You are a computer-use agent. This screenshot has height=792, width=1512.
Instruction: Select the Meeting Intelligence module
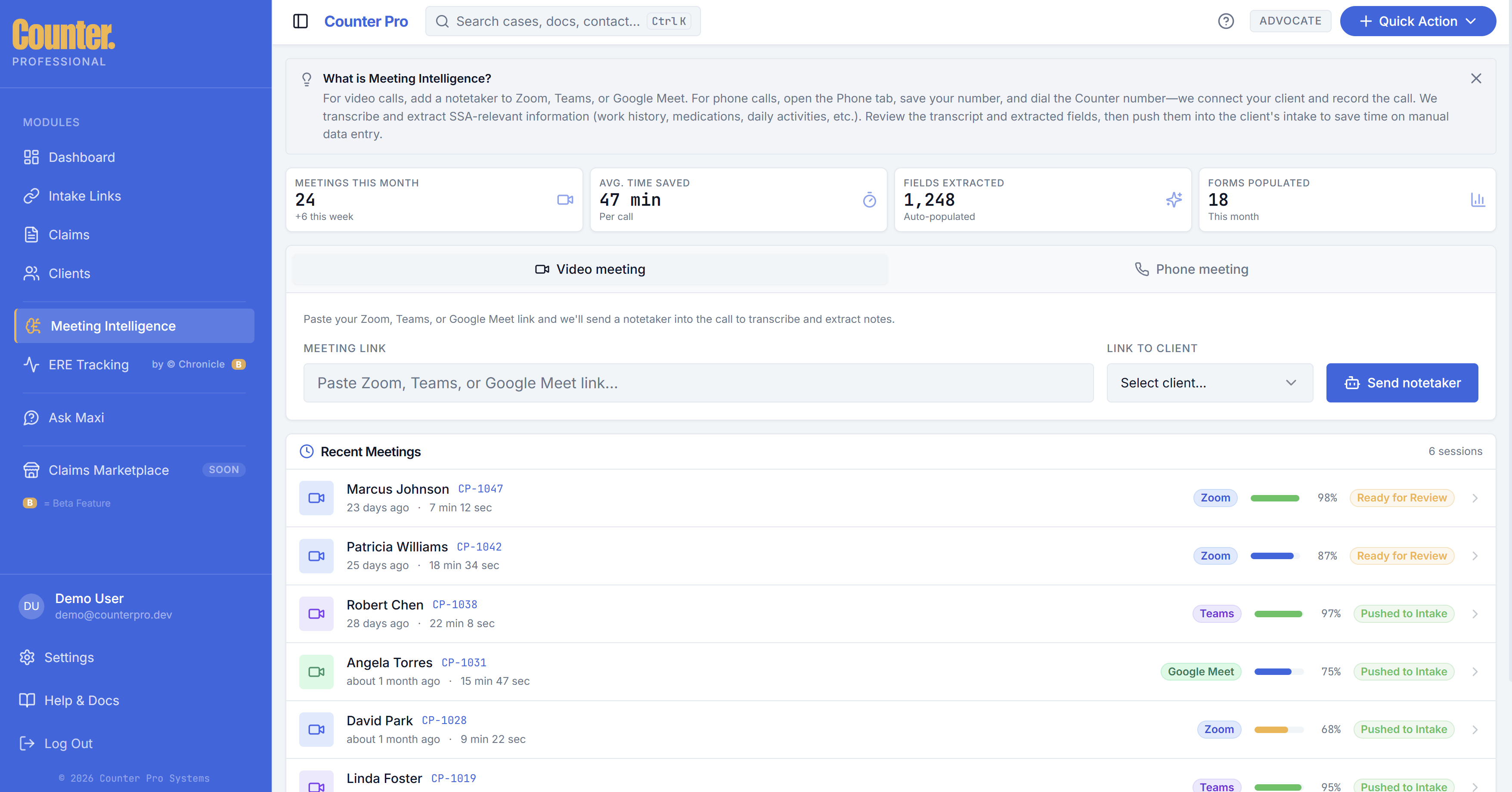tap(113, 325)
